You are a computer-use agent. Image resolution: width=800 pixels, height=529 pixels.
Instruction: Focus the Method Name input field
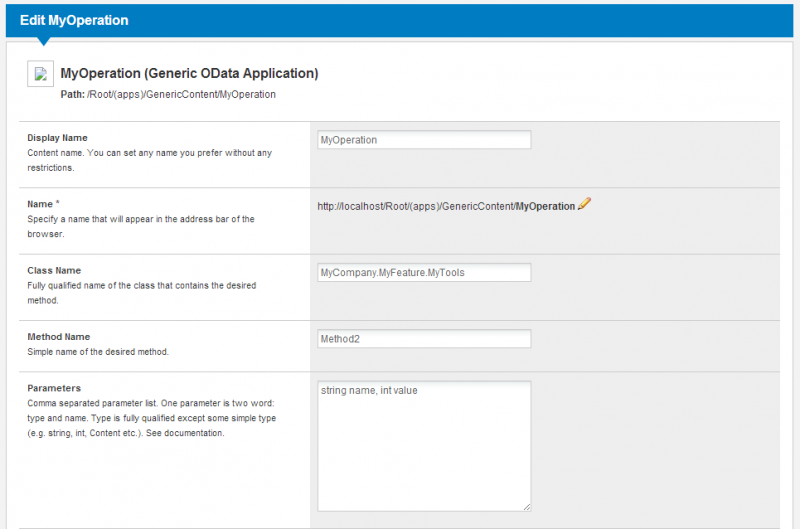(x=424, y=339)
